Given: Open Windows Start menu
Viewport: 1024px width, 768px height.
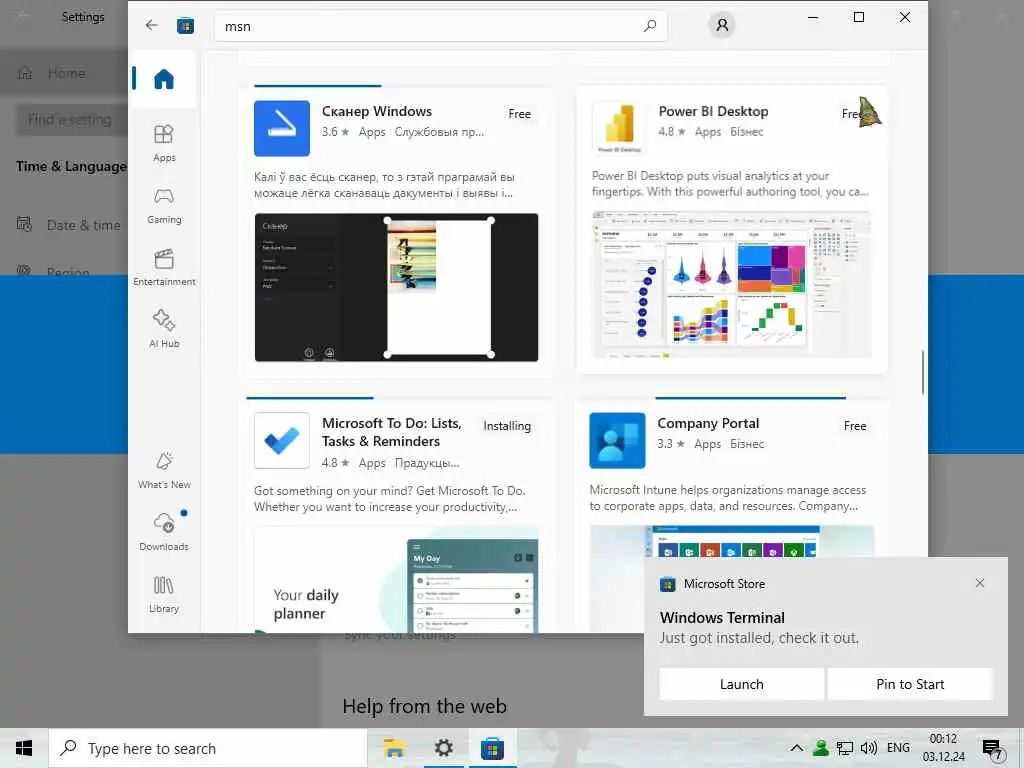Looking at the screenshot, I should click(x=24, y=748).
